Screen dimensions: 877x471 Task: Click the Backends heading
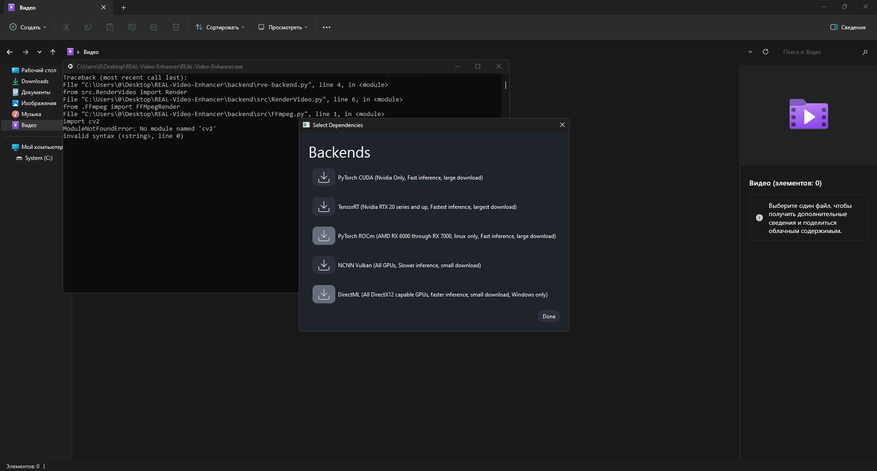pos(340,152)
